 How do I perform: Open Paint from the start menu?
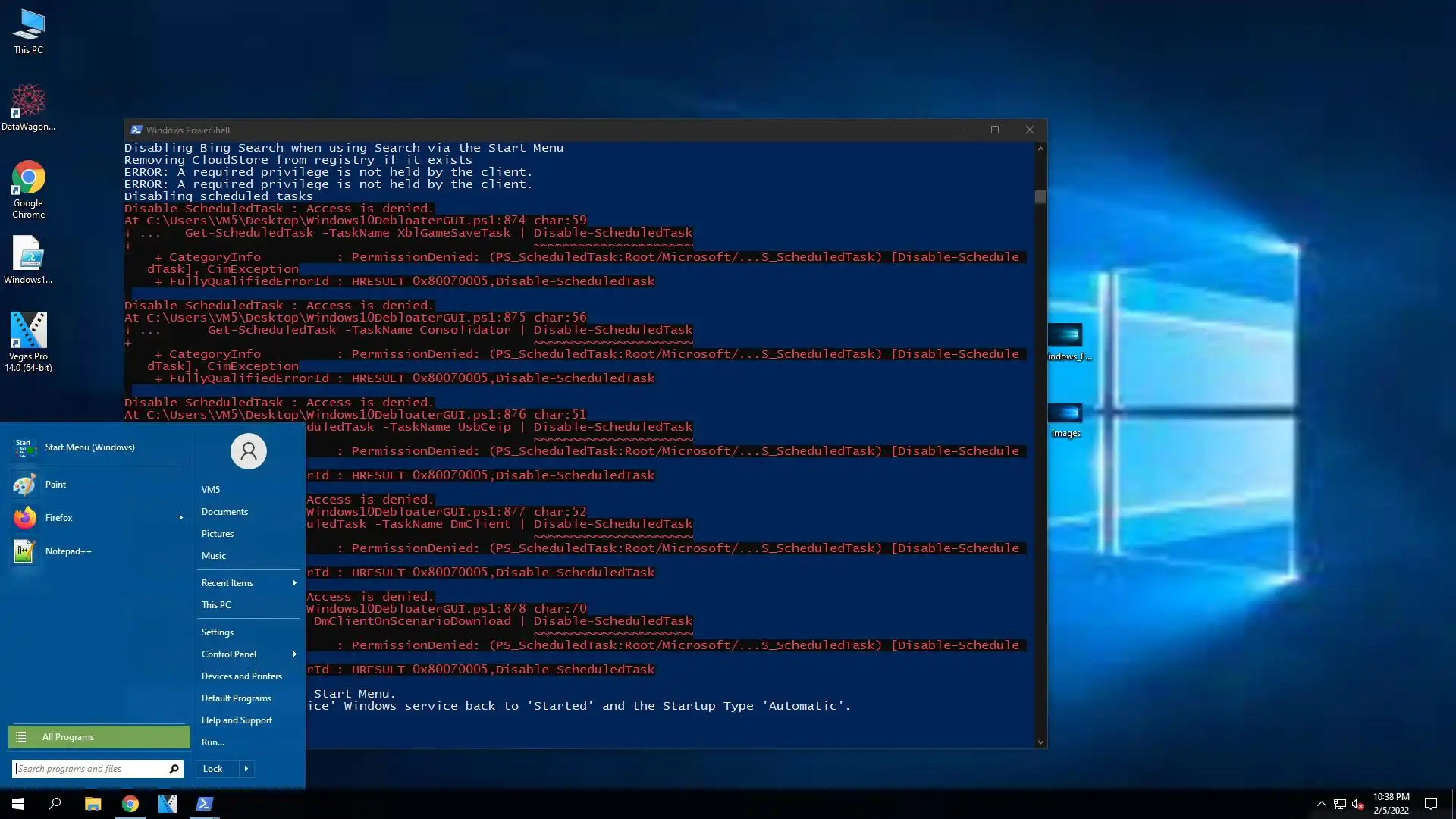click(55, 485)
